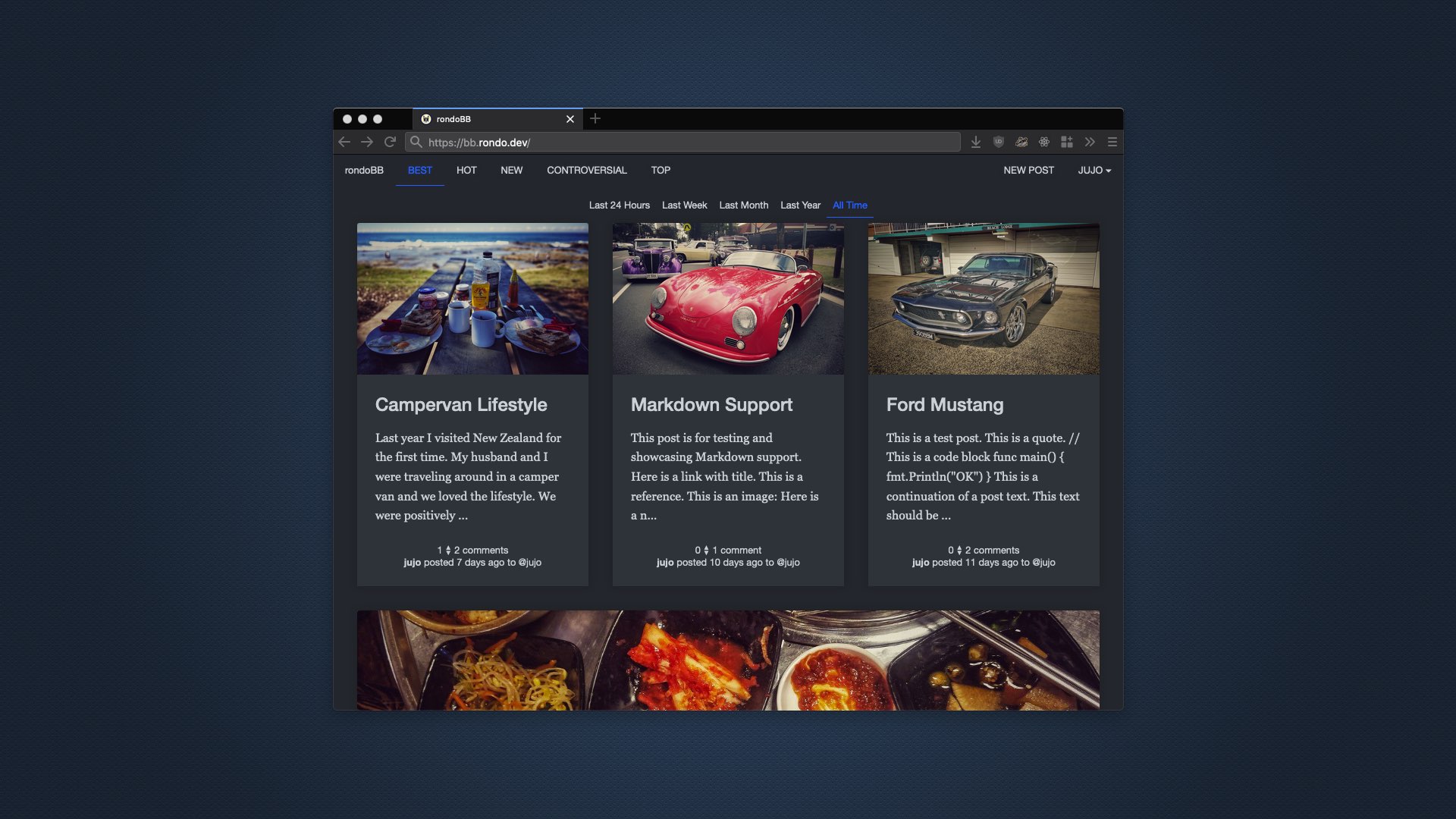The height and width of the screenshot is (819, 1456).
Task: Click the Campervan Lifestyle excerpt about New Zealand
Action: 469,476
